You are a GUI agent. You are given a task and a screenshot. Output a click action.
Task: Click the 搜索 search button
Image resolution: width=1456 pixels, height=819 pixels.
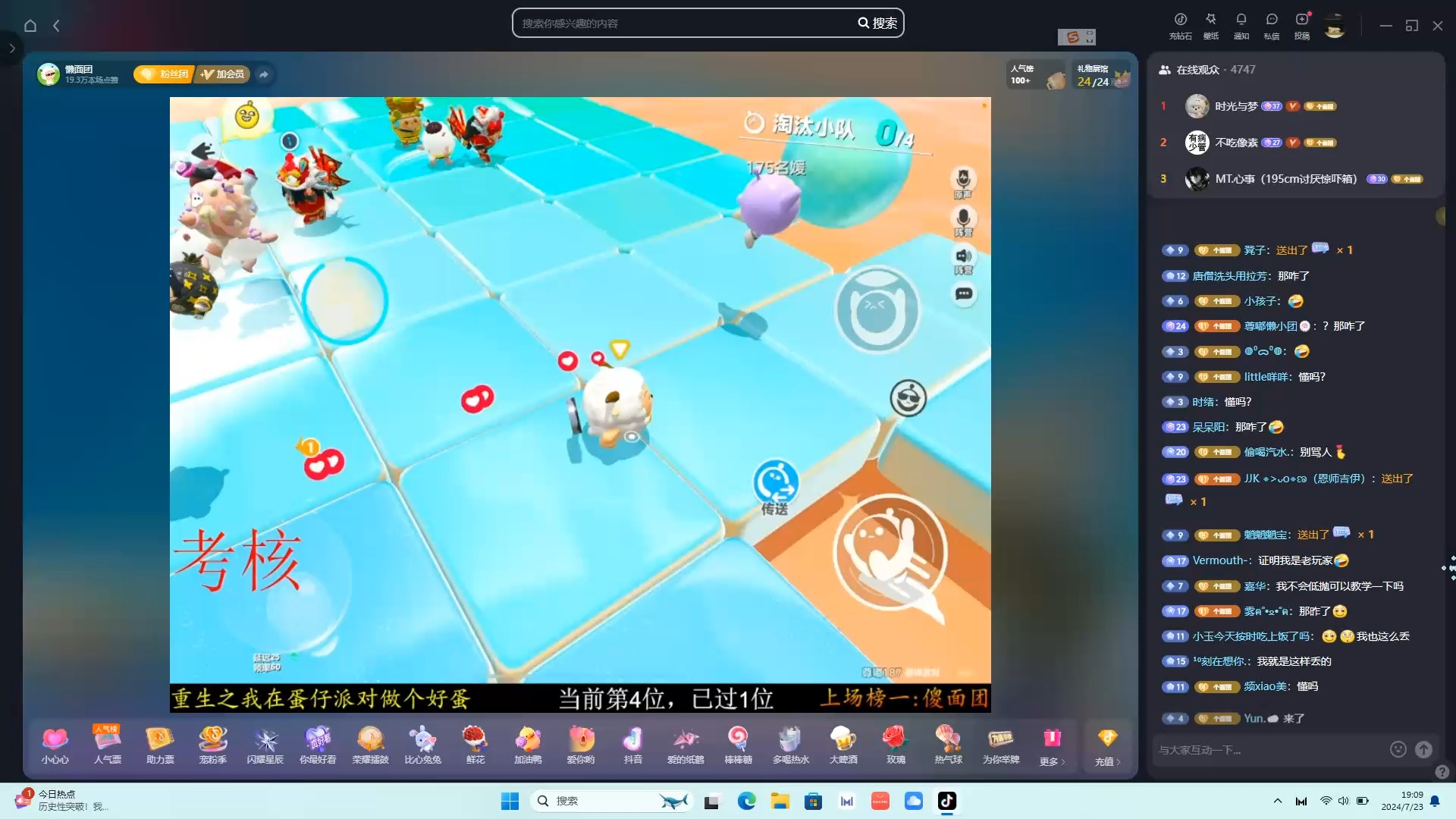[x=877, y=24]
